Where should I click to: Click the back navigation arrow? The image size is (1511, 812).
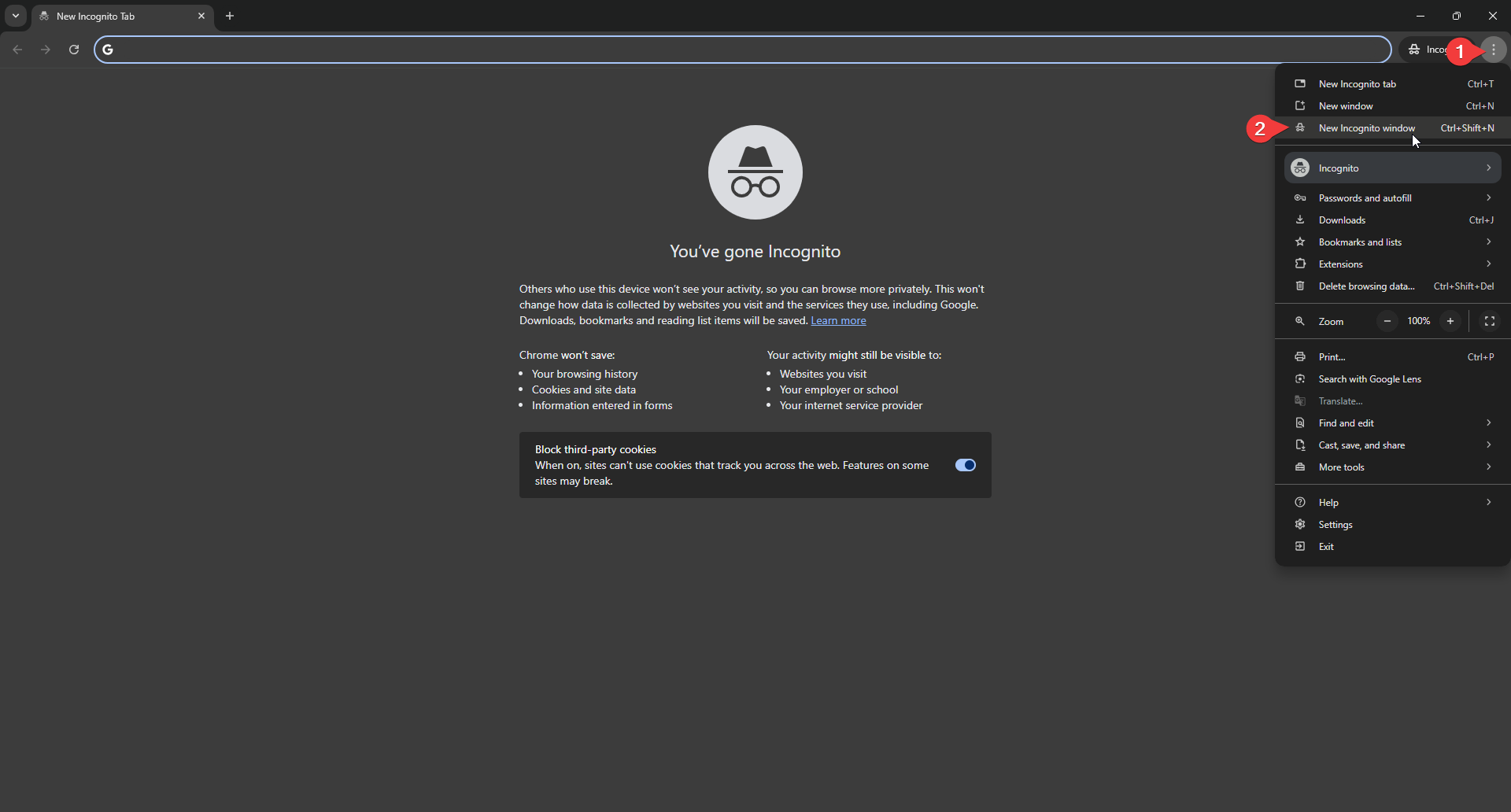point(17,50)
